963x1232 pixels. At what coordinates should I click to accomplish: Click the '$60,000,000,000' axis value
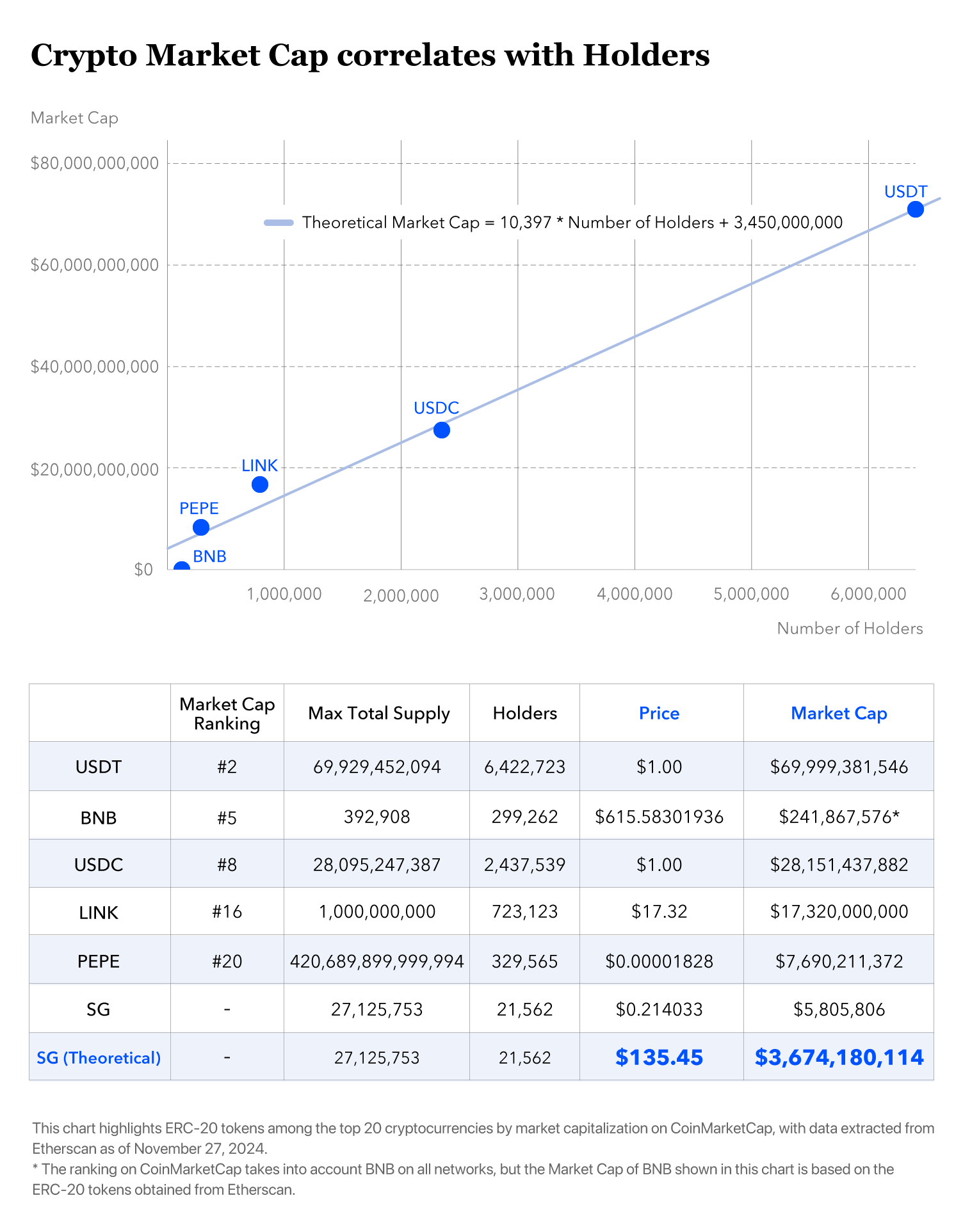(x=95, y=265)
